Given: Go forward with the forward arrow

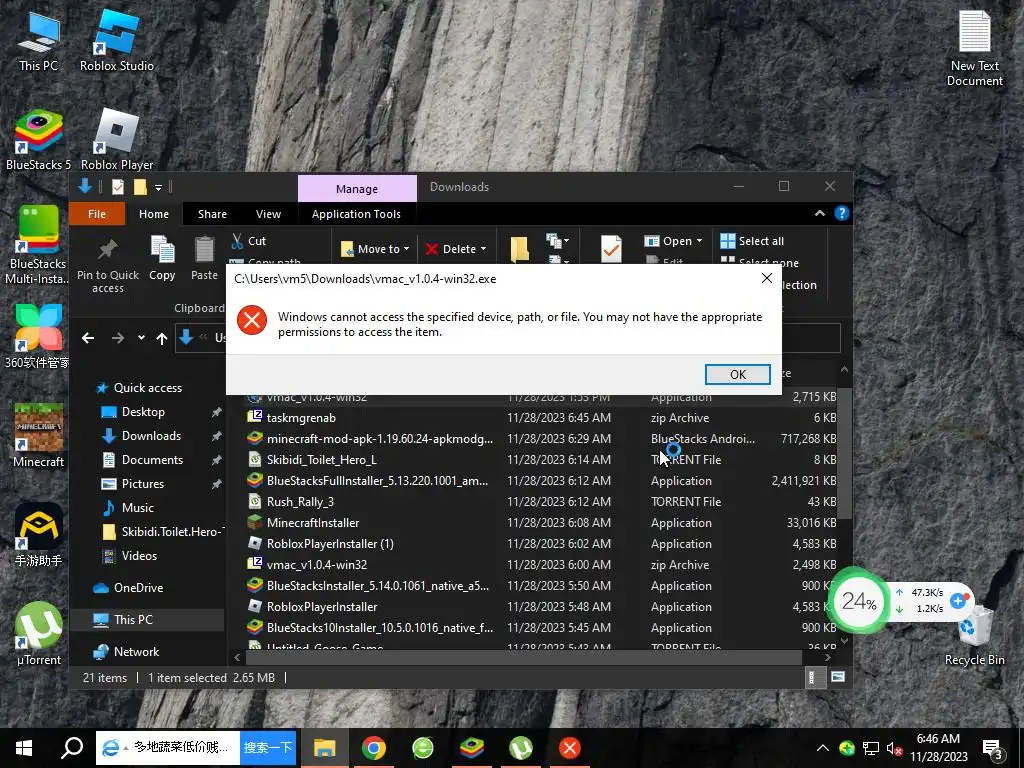Looking at the screenshot, I should [118, 338].
